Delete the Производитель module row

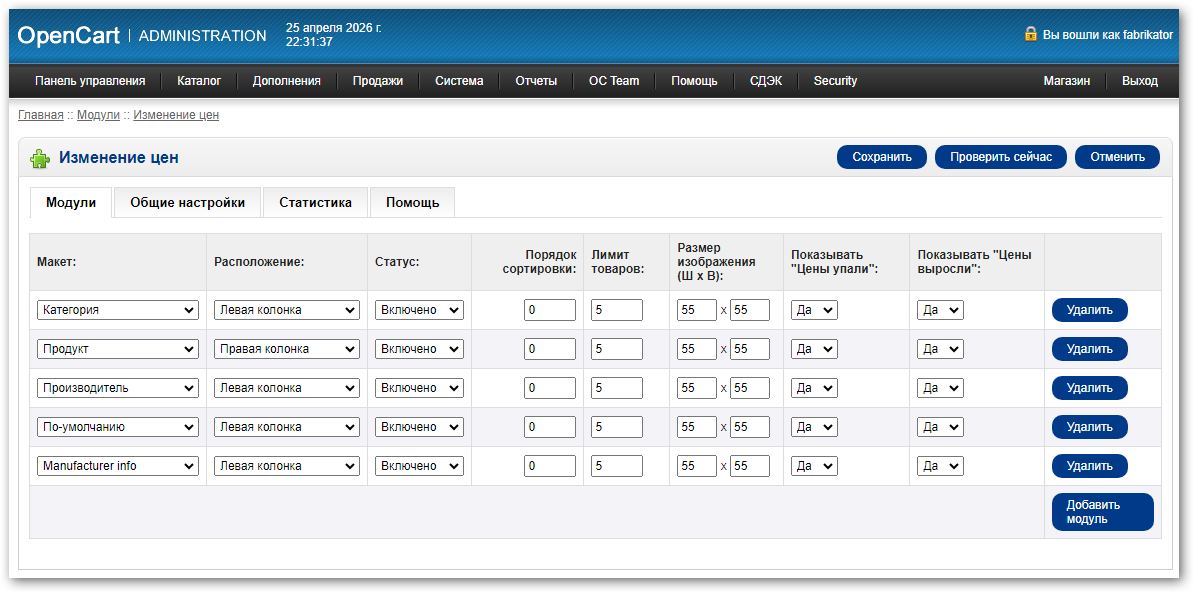(1090, 387)
